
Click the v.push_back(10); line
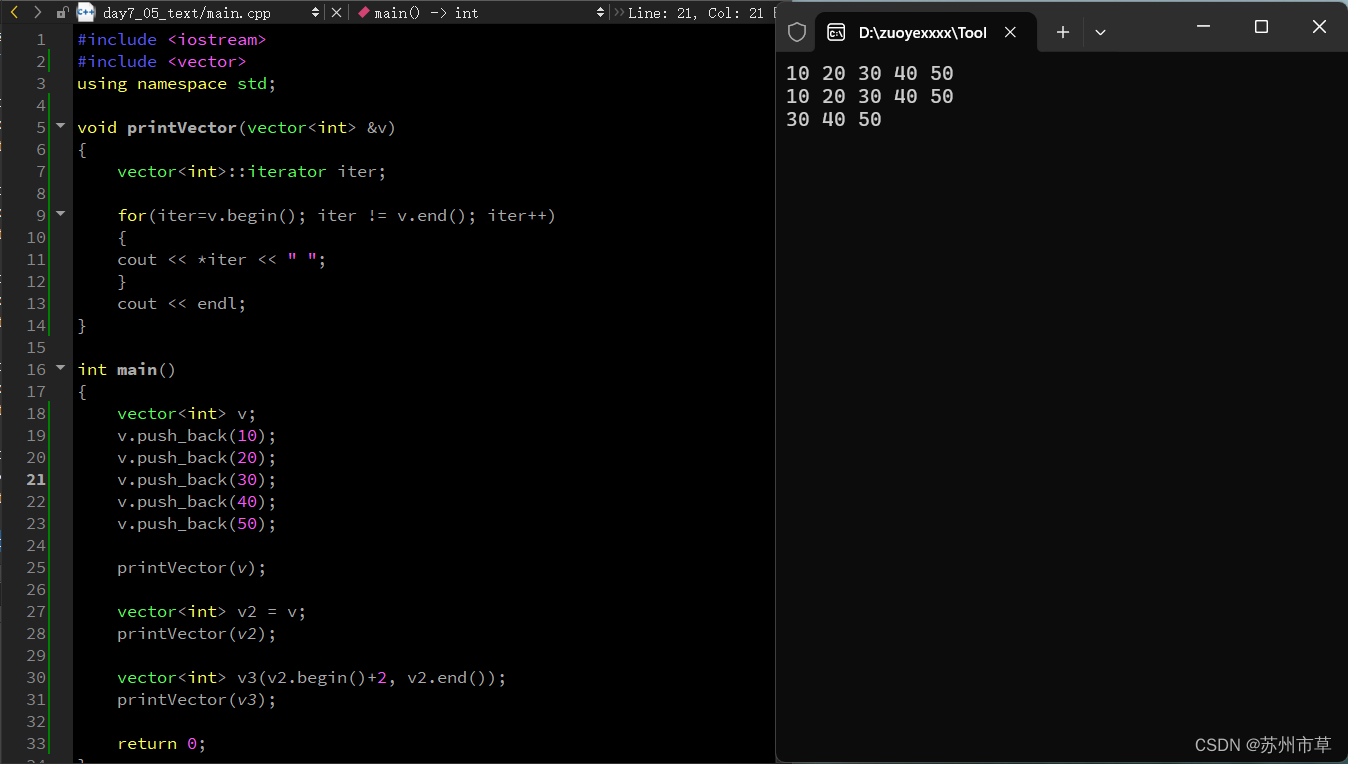click(x=196, y=435)
